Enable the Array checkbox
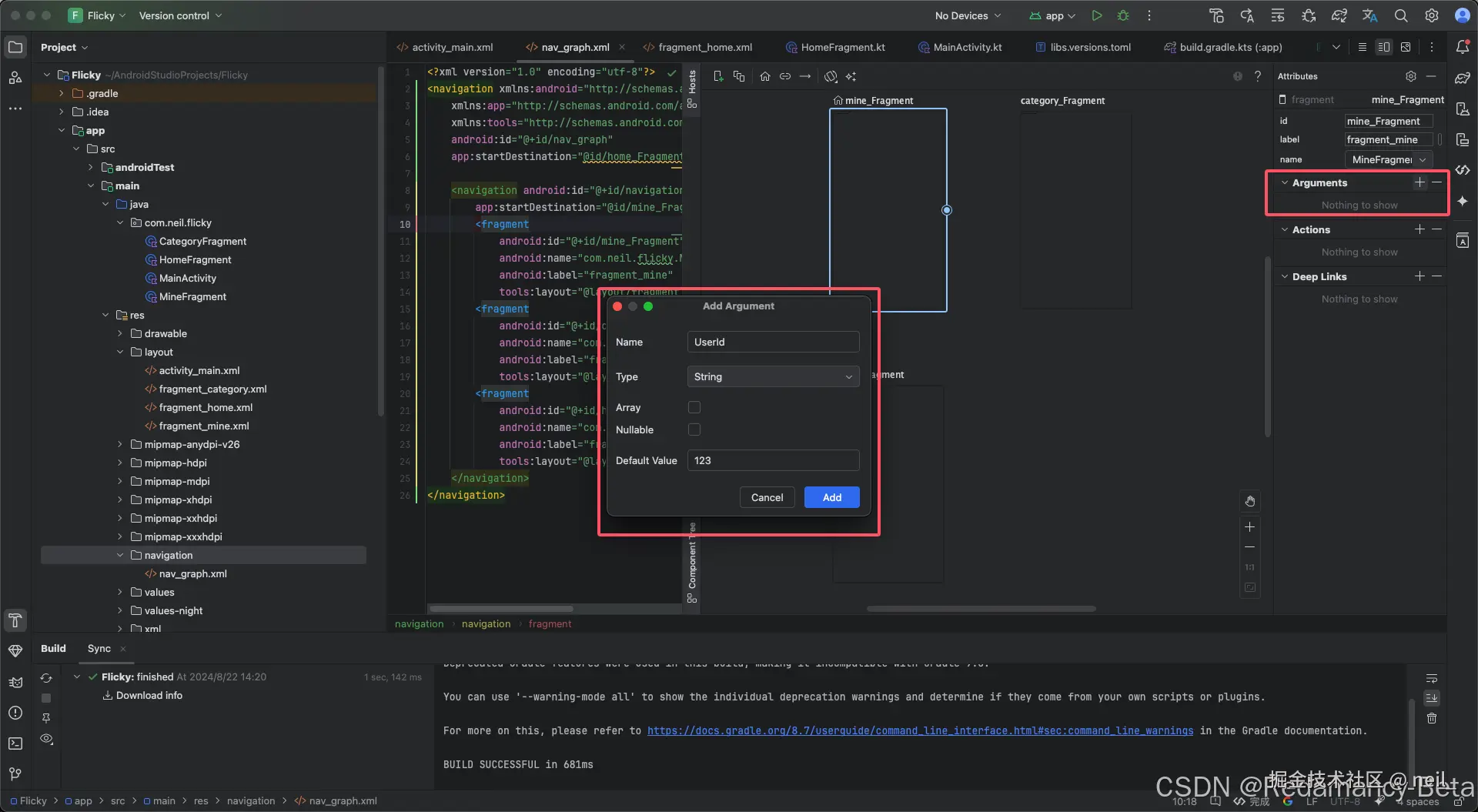This screenshot has height=812, width=1478. pos(694,407)
